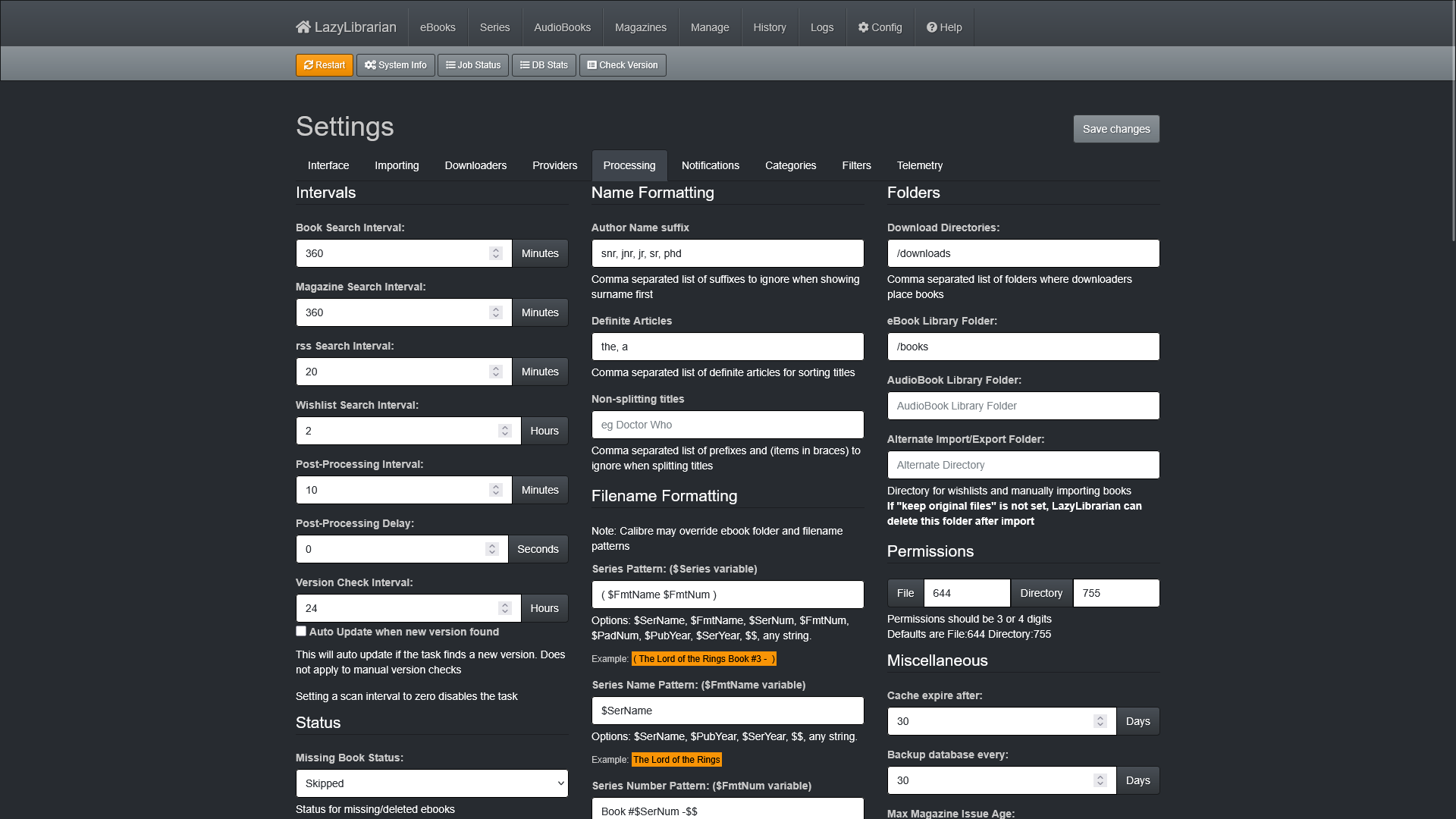Show Job Status list

(473, 65)
